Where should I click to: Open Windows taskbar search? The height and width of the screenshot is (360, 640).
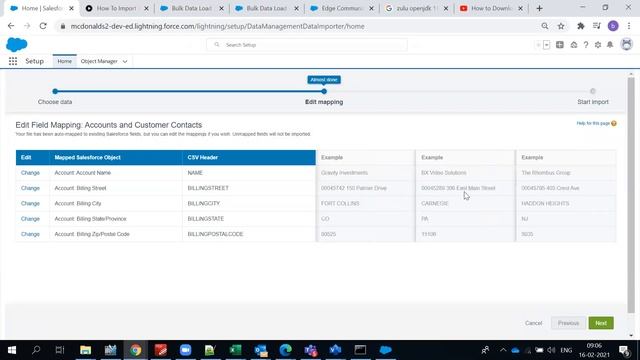36,350
